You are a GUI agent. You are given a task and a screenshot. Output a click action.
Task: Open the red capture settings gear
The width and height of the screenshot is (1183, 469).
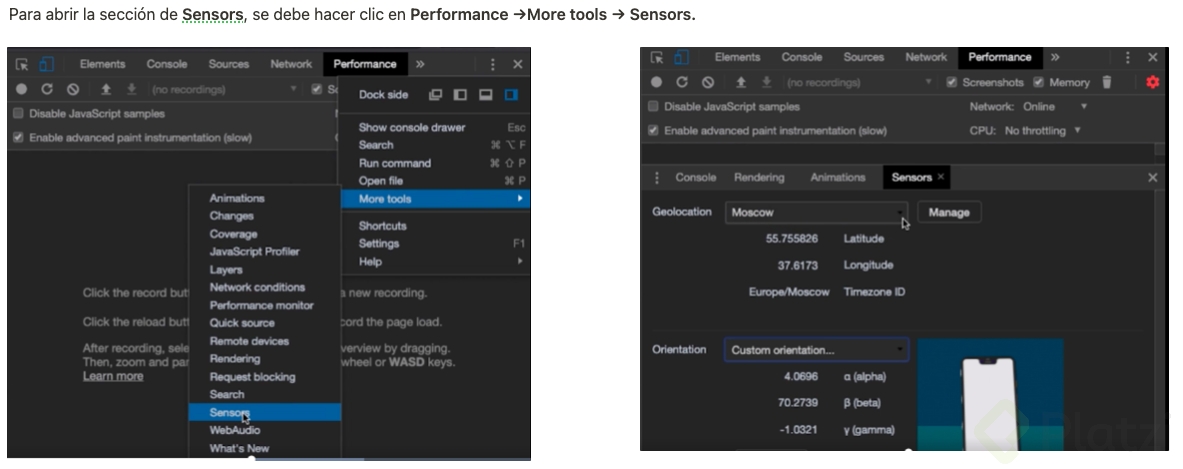(1152, 82)
